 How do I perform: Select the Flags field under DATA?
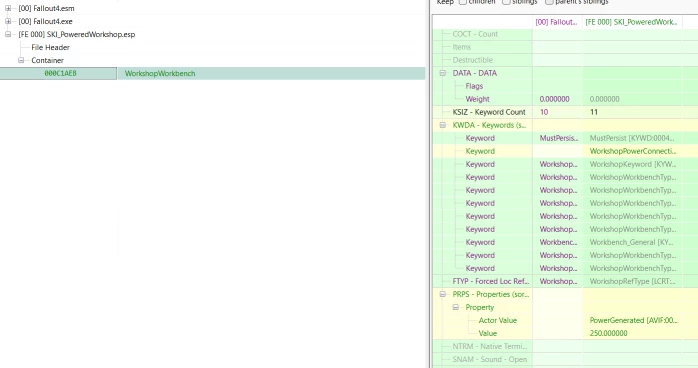pyautogui.click(x=474, y=86)
